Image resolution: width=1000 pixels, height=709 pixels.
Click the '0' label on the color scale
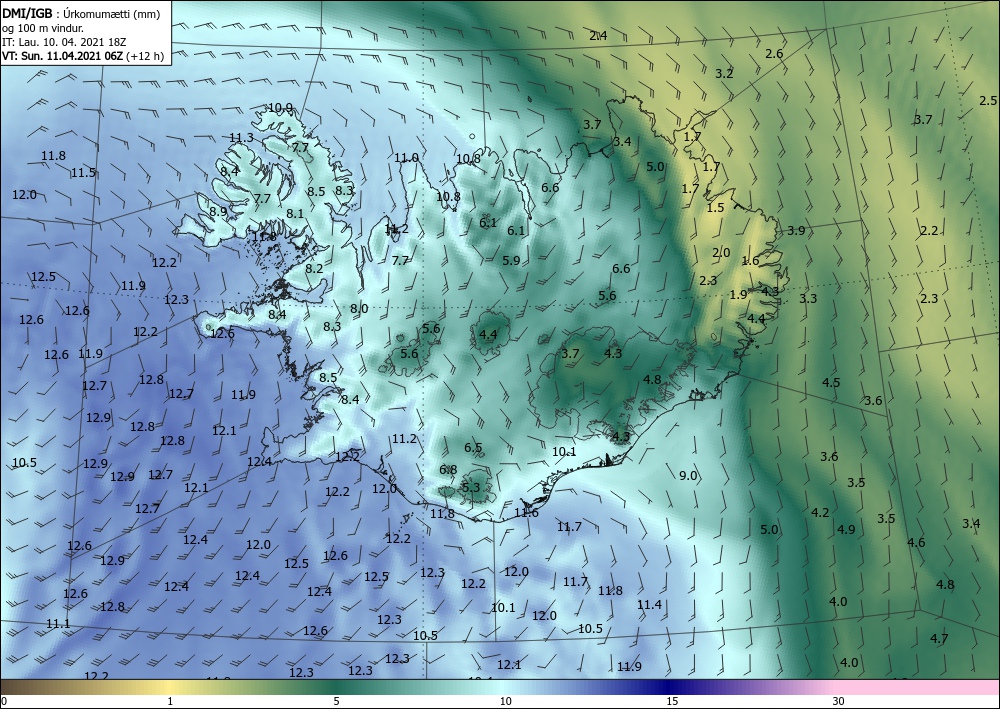(4, 701)
